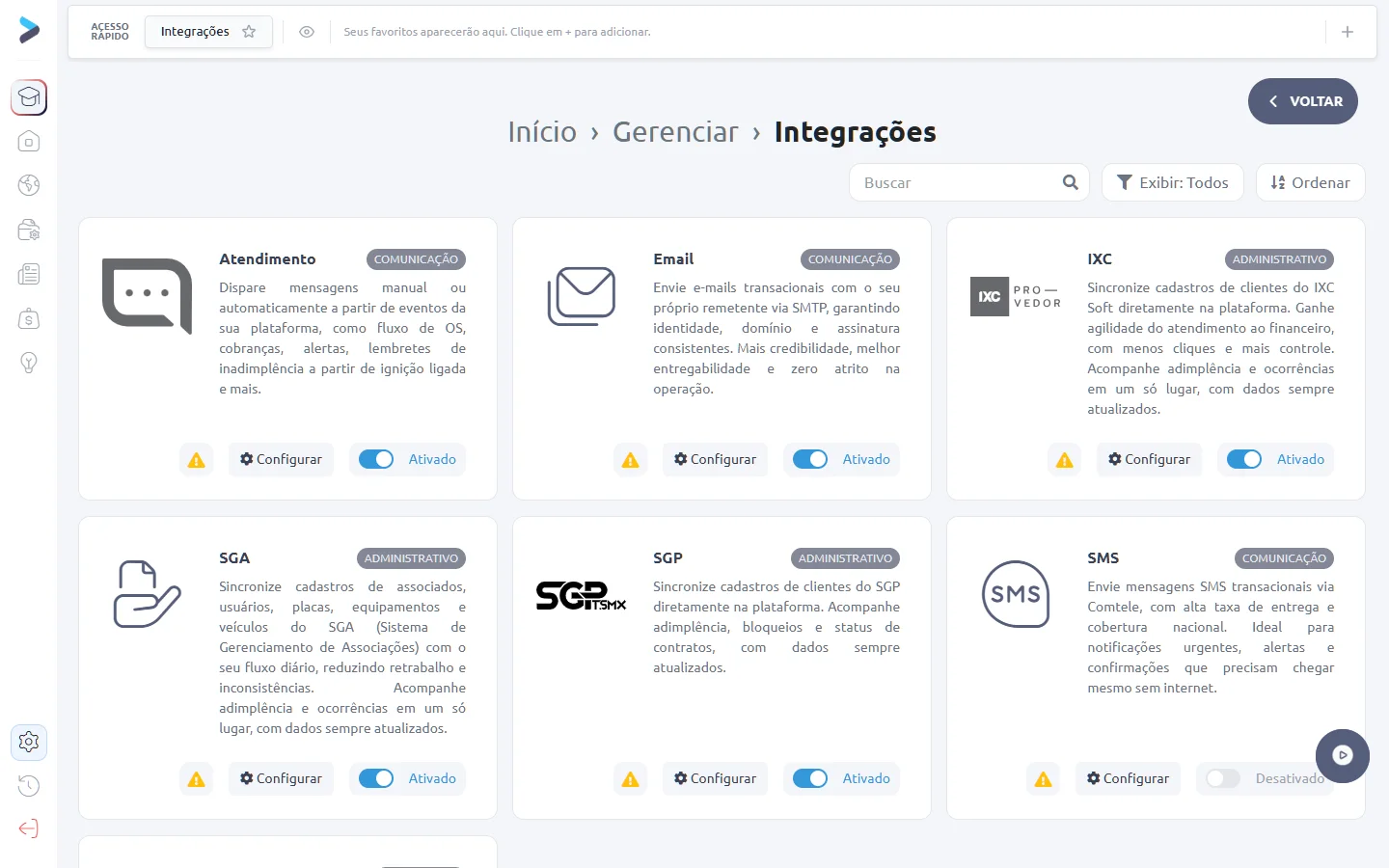Open the home icon in sidebar
The image size is (1389, 868).
click(29, 142)
